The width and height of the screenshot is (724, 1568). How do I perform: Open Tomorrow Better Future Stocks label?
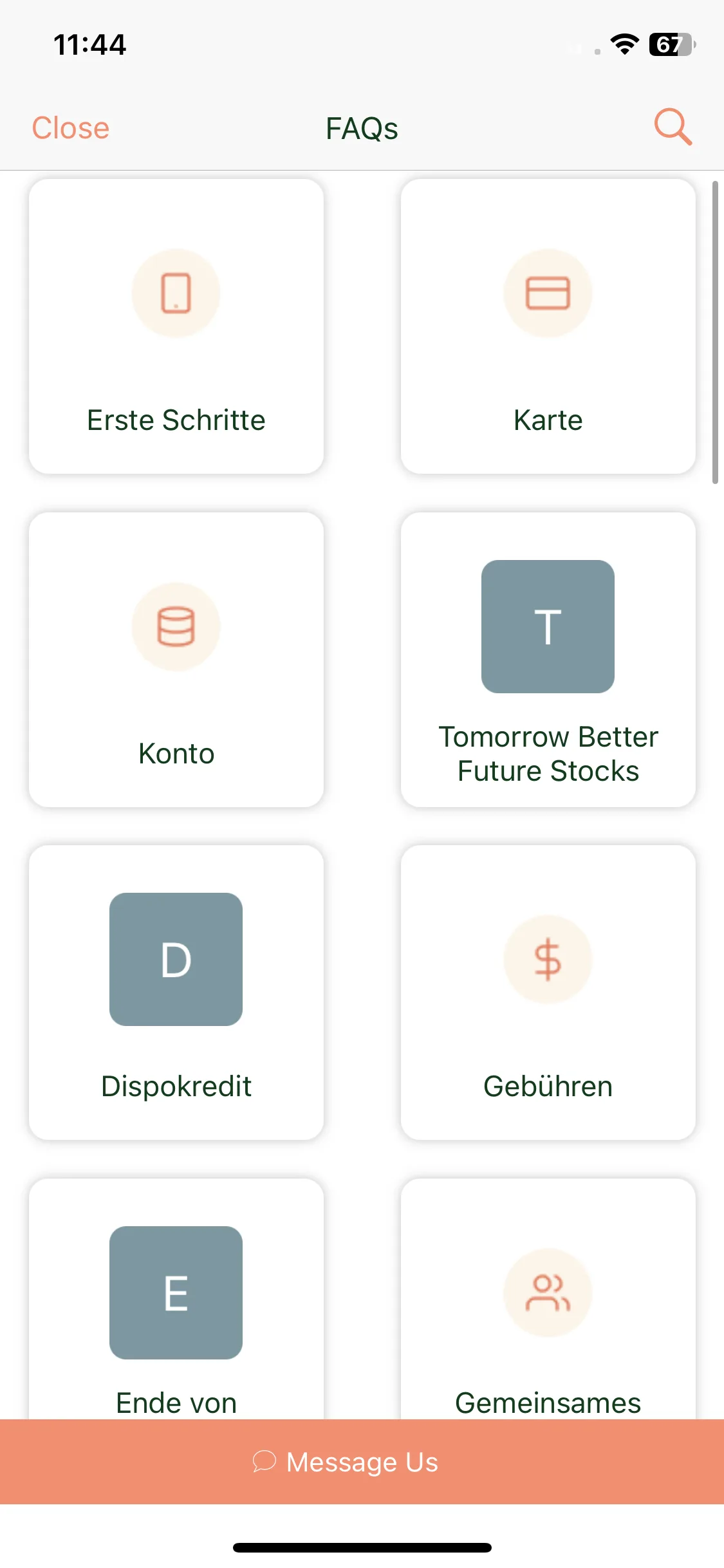coord(548,754)
